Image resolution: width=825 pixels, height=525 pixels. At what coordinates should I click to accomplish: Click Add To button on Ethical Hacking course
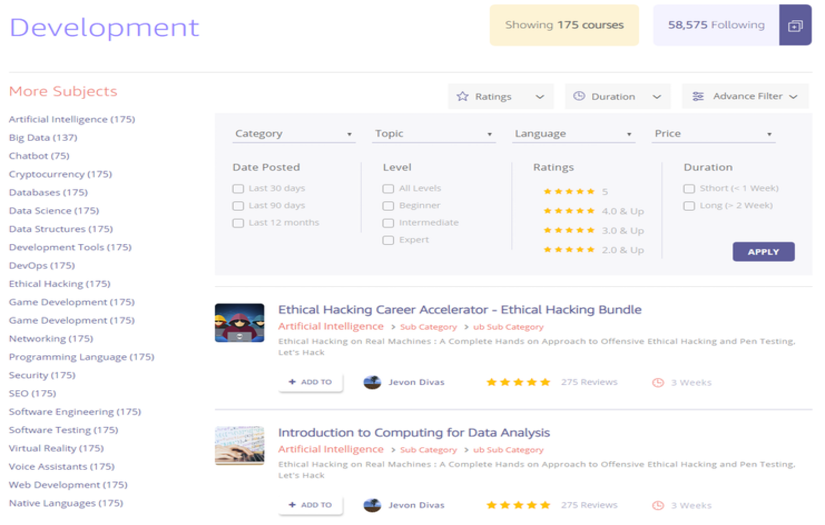click(310, 382)
